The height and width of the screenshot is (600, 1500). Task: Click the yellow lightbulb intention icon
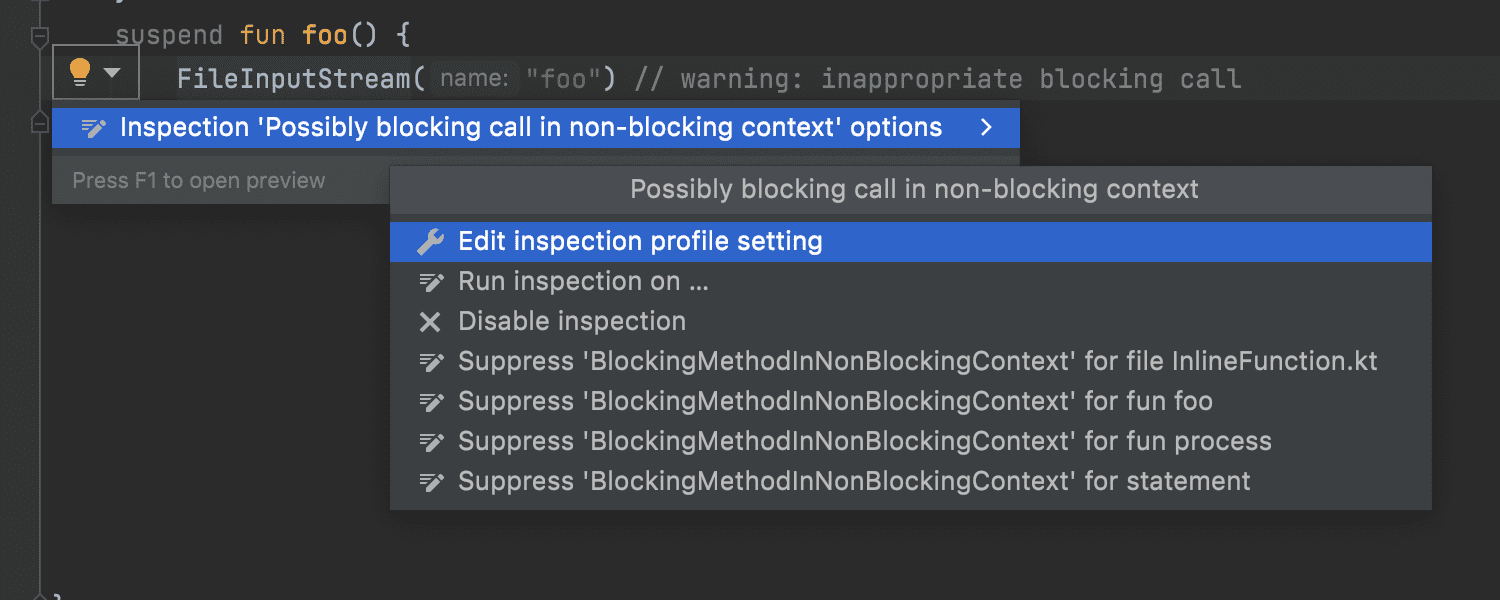pyautogui.click(x=79, y=72)
